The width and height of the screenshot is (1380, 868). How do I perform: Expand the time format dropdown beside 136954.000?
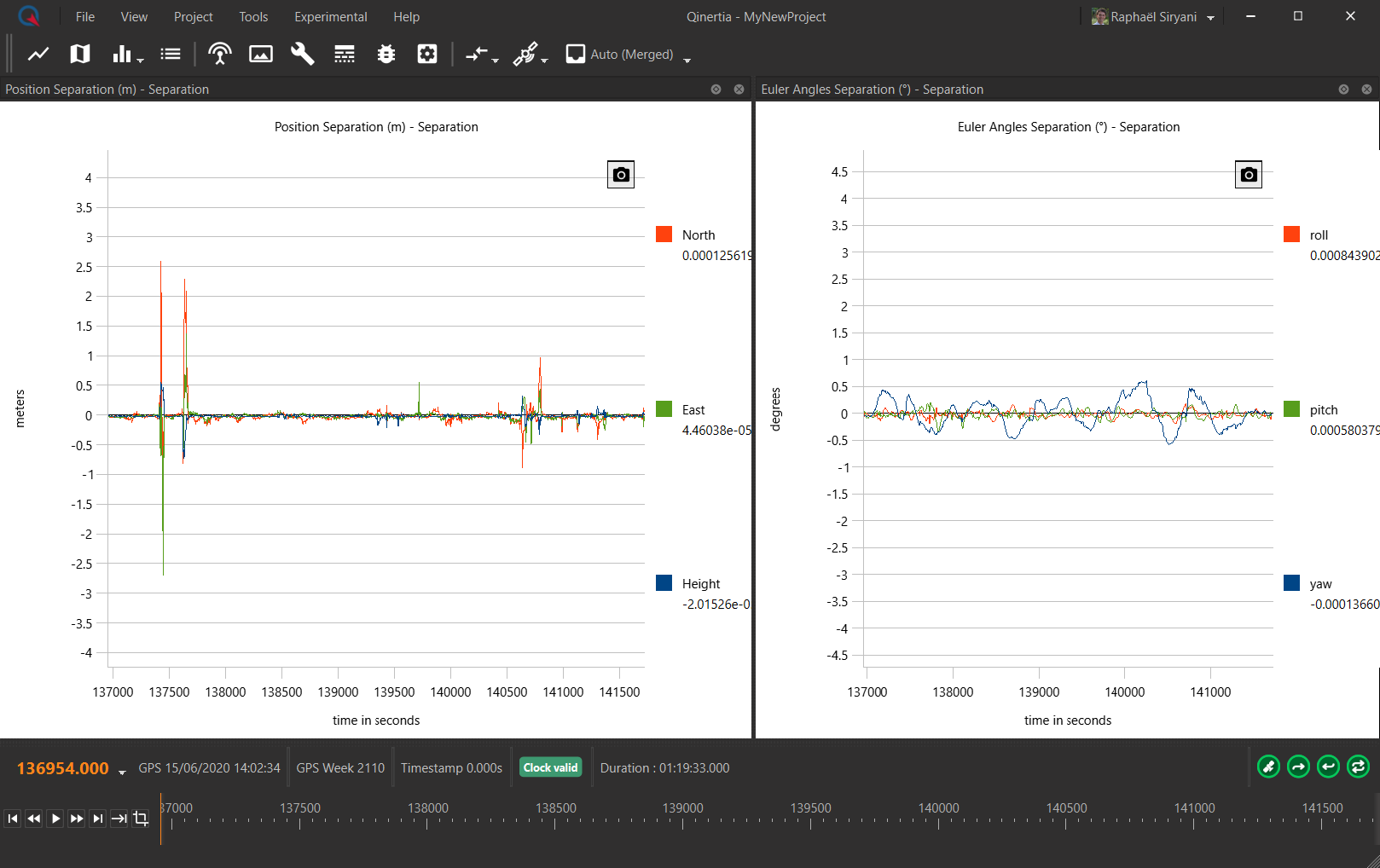(x=122, y=772)
